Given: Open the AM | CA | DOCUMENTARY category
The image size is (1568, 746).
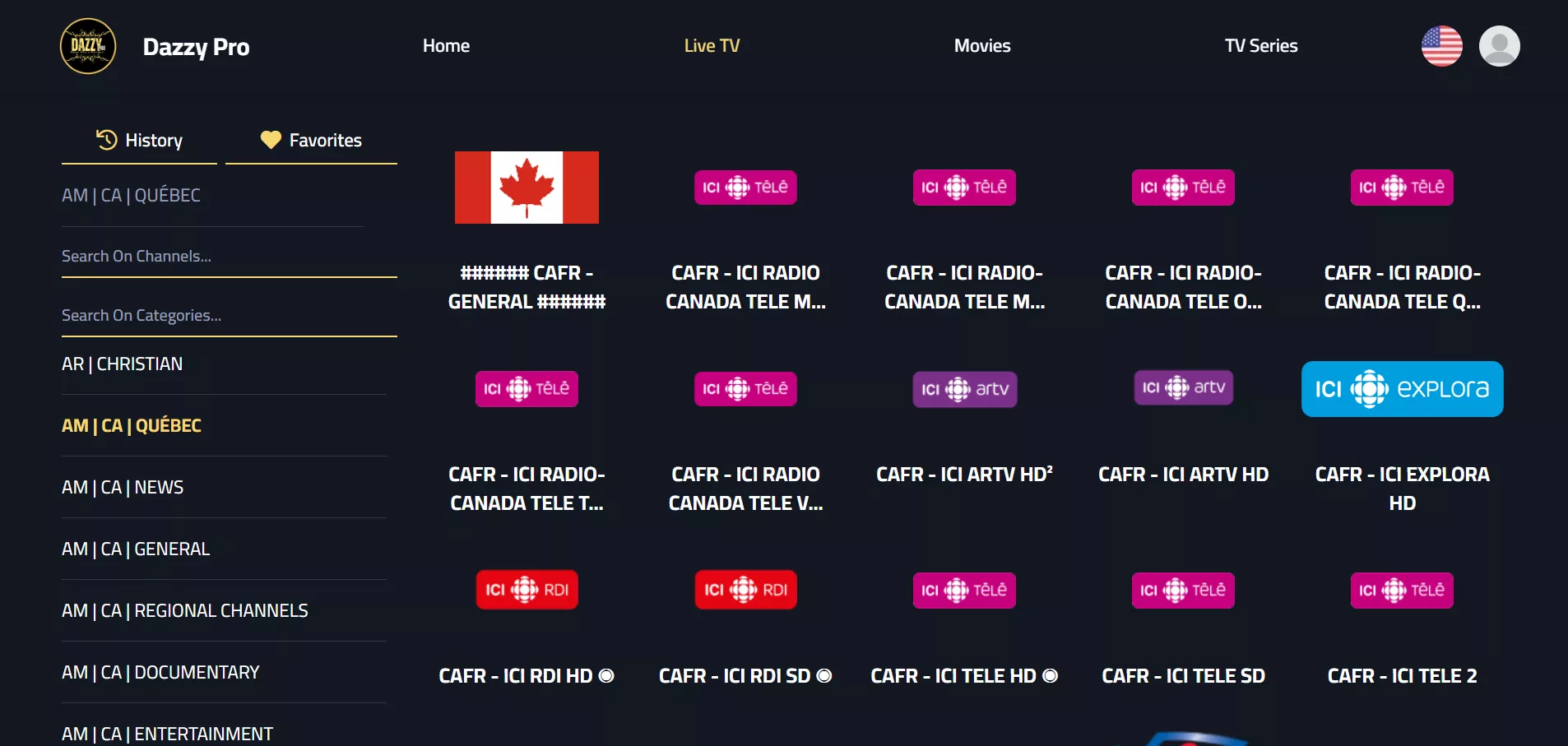Looking at the screenshot, I should (x=160, y=673).
